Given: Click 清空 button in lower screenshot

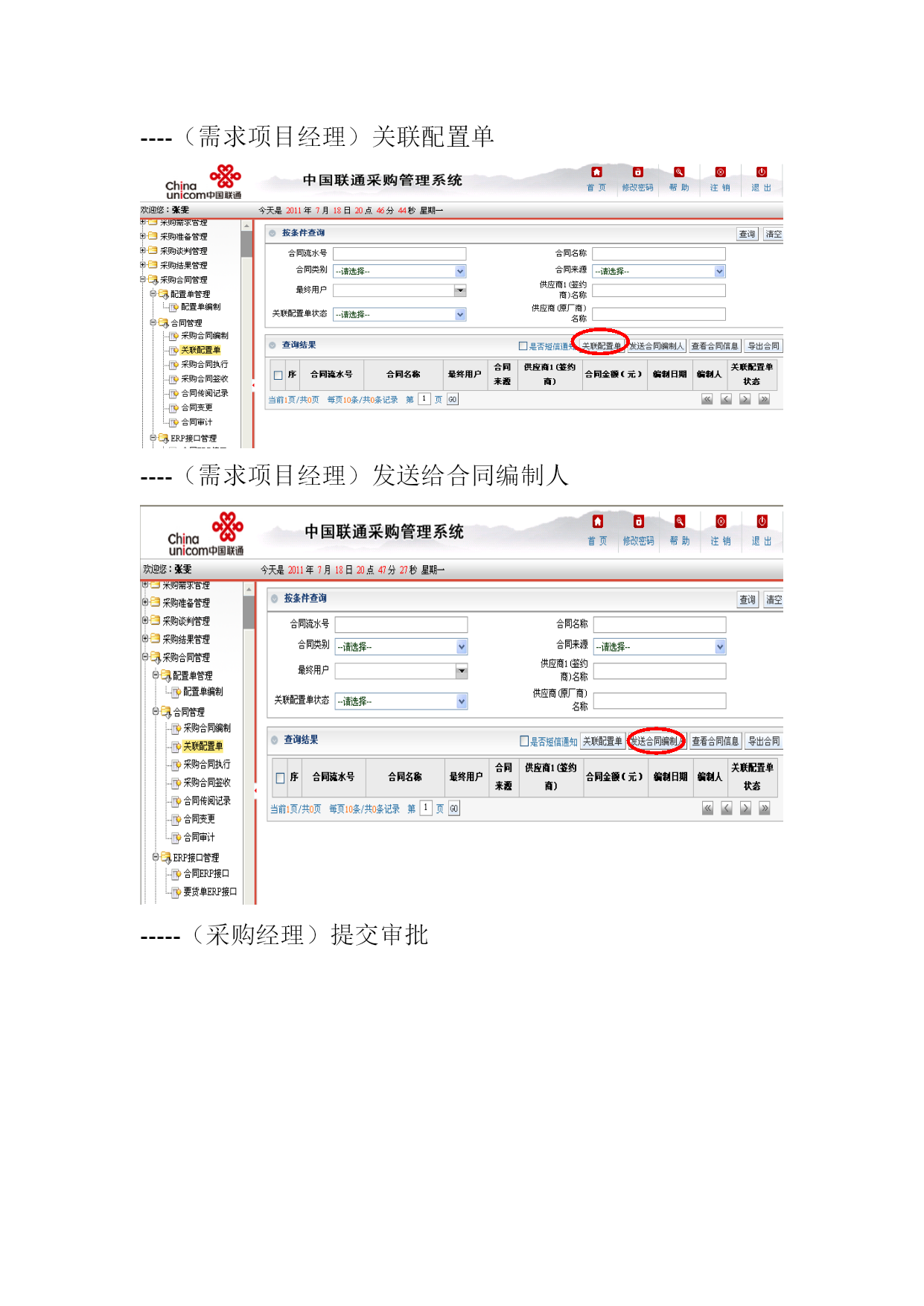Looking at the screenshot, I should pyautogui.click(x=774, y=599).
